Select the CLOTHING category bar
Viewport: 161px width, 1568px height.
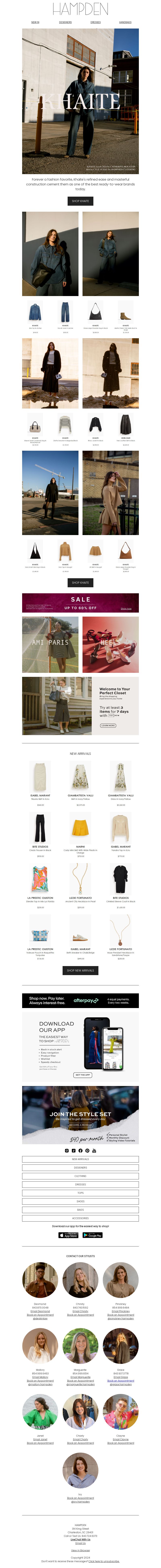(x=80, y=1176)
